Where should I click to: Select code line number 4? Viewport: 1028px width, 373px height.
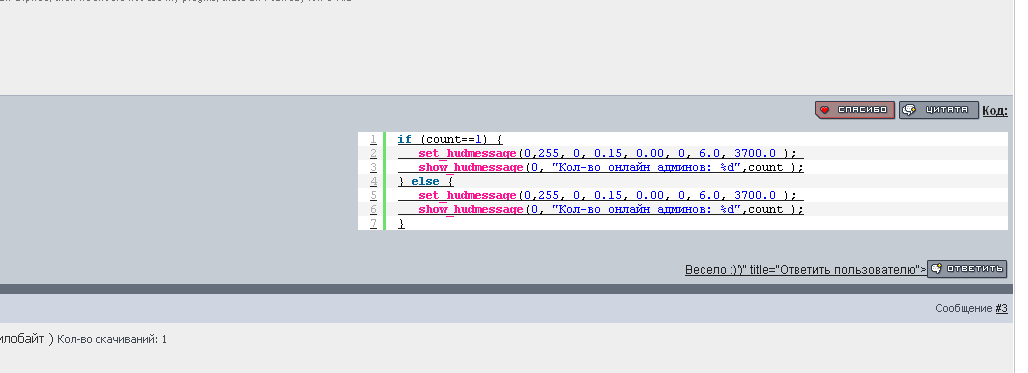tap(373, 181)
